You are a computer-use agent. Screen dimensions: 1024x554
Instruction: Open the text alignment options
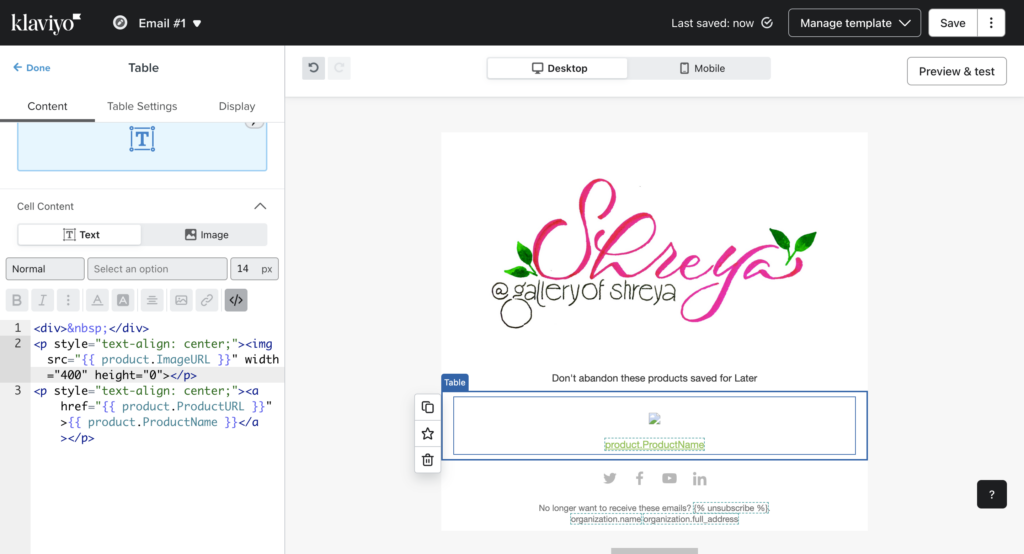(152, 300)
